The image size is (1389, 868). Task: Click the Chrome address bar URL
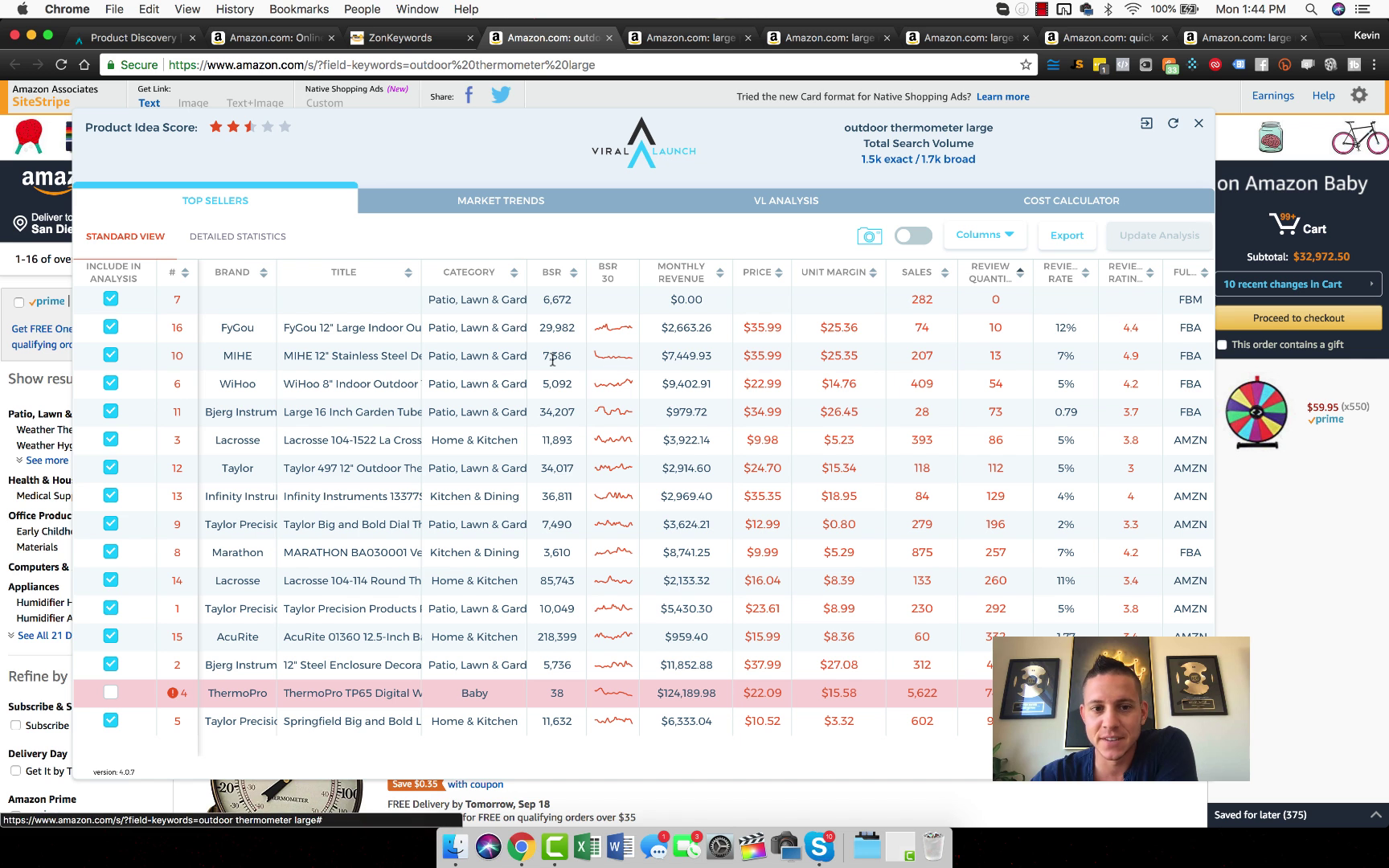pos(382,65)
